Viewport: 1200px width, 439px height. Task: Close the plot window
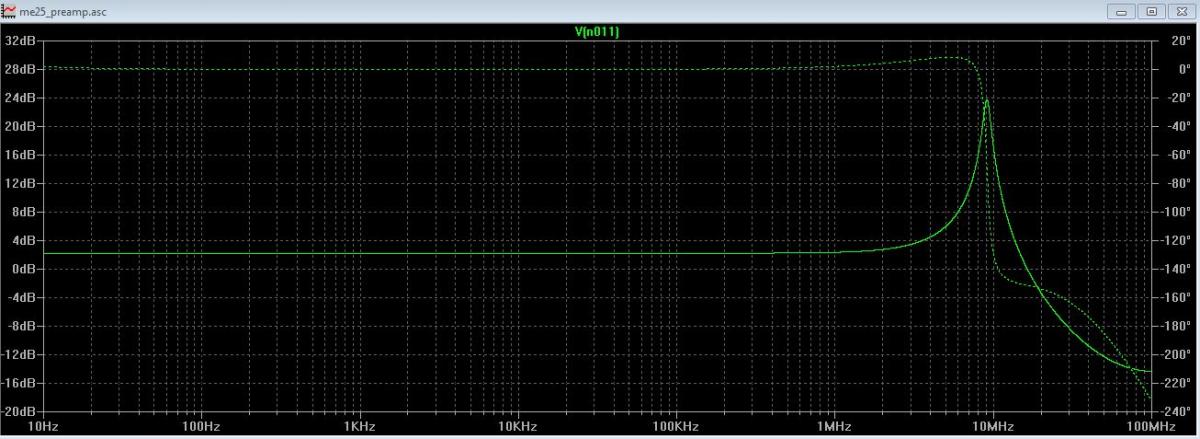[x=1180, y=11]
